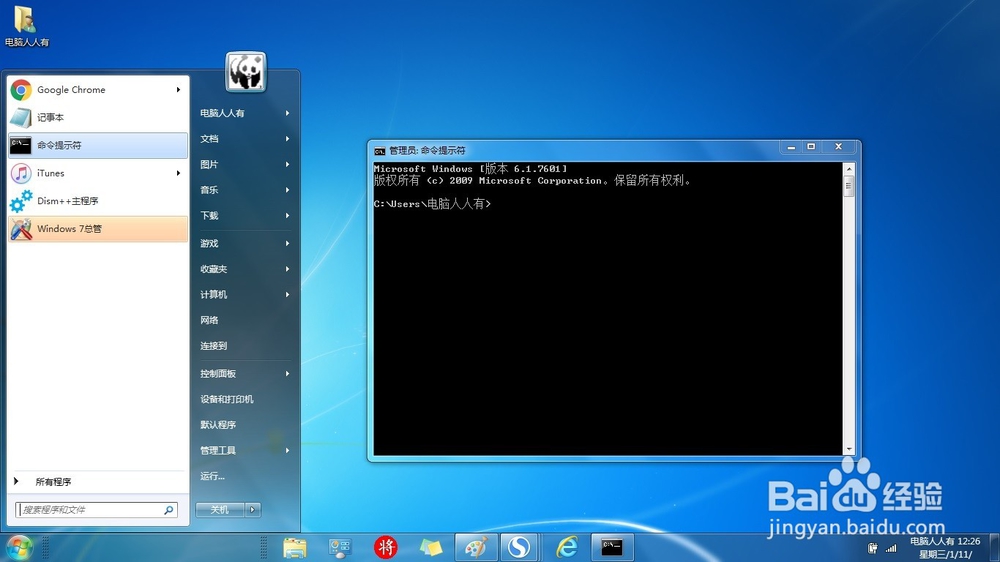Open the Paint palette taskbar icon
Screen dimensions: 1000x562
476,547
